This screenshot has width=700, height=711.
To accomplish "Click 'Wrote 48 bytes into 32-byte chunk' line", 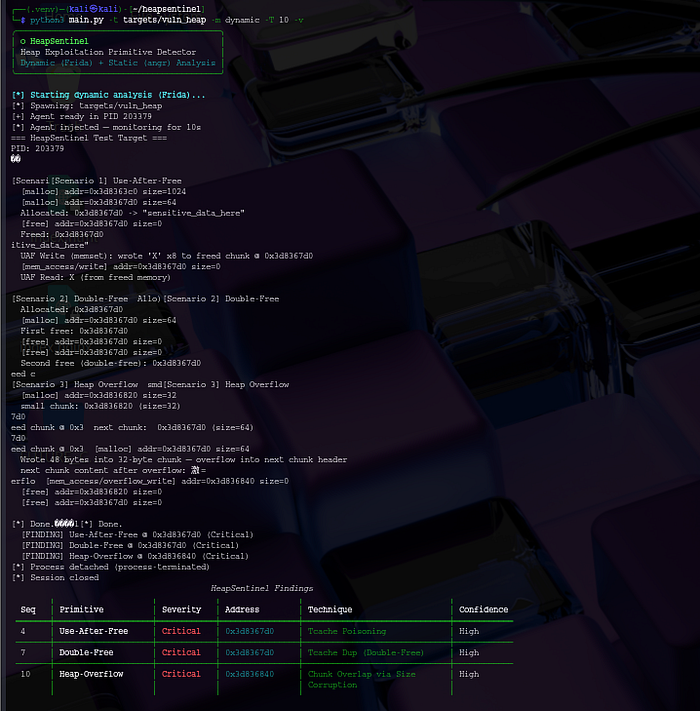I will click(x=184, y=460).
